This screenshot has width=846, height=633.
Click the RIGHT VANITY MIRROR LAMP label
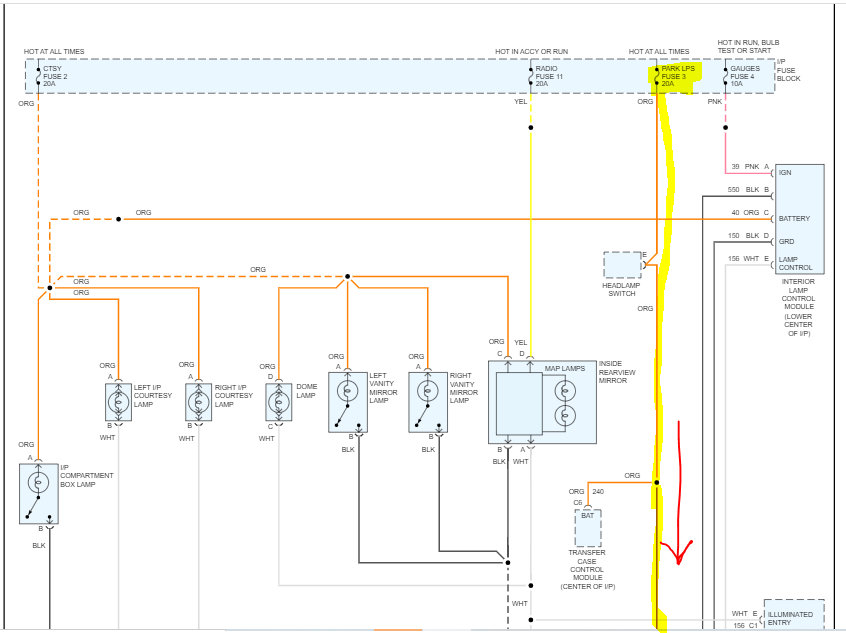463,388
